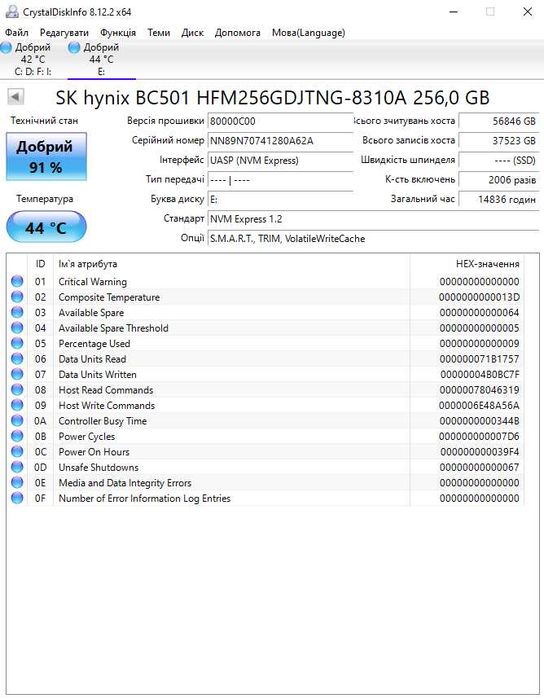Click status orb for Data Units Read row
This screenshot has width=544, height=699.
(x=17, y=359)
